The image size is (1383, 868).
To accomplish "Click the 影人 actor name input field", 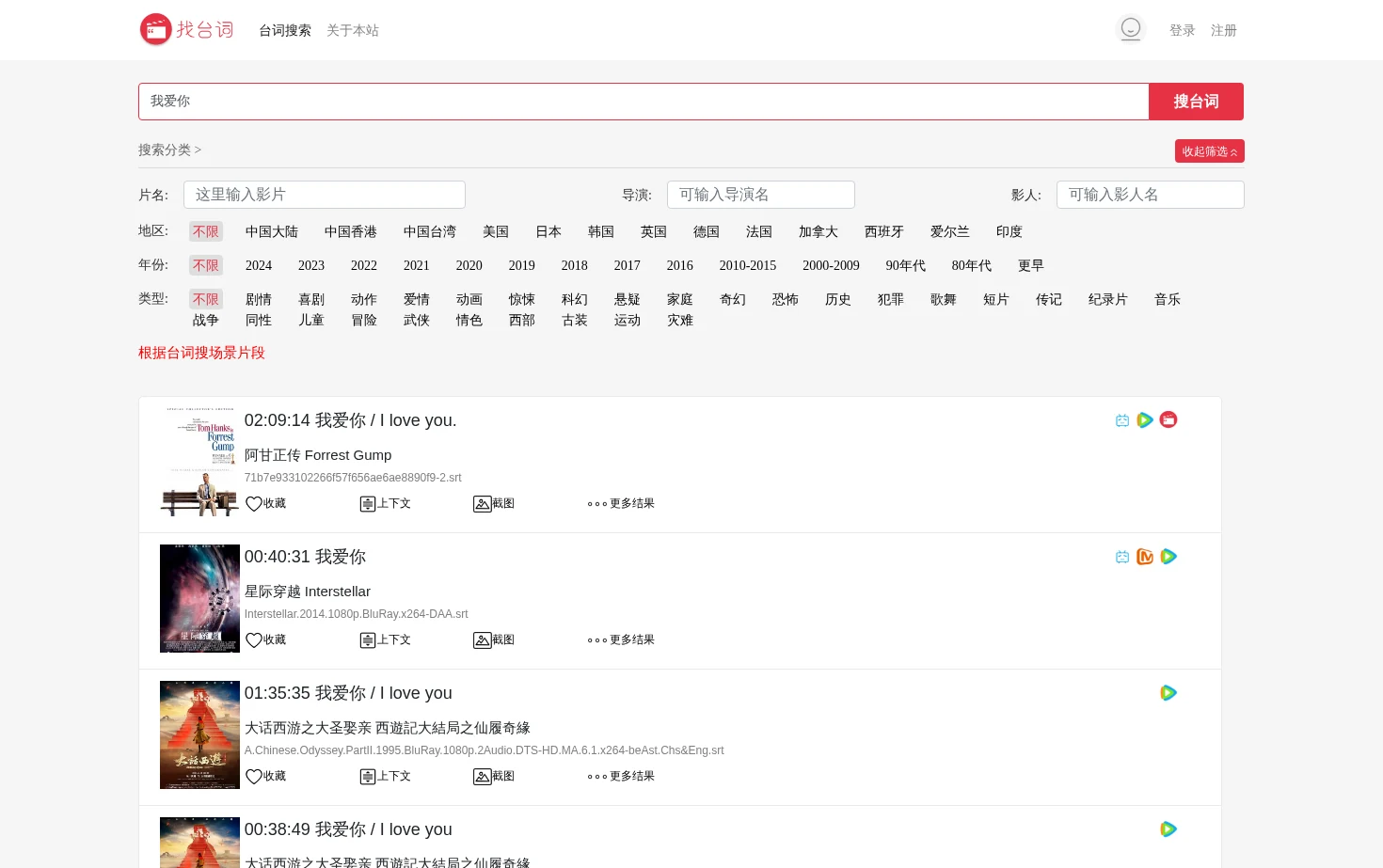I will (x=1151, y=195).
